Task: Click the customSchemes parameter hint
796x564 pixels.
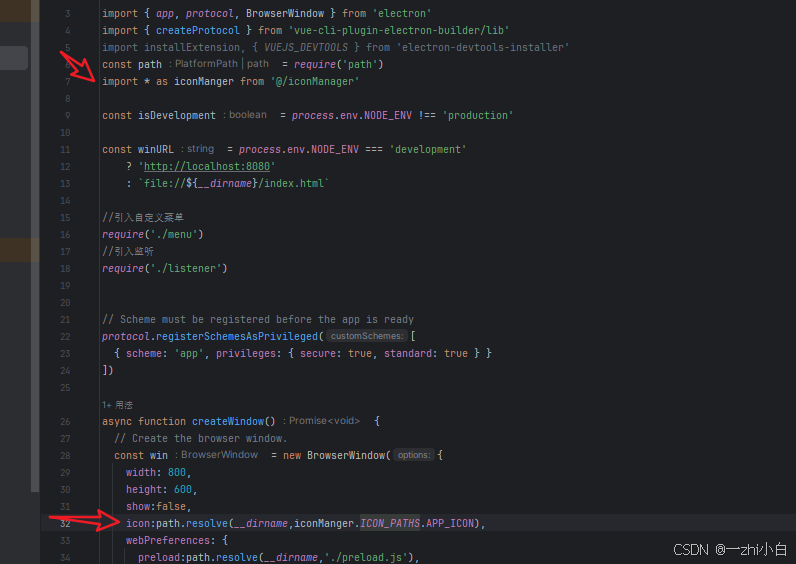Action: point(367,336)
